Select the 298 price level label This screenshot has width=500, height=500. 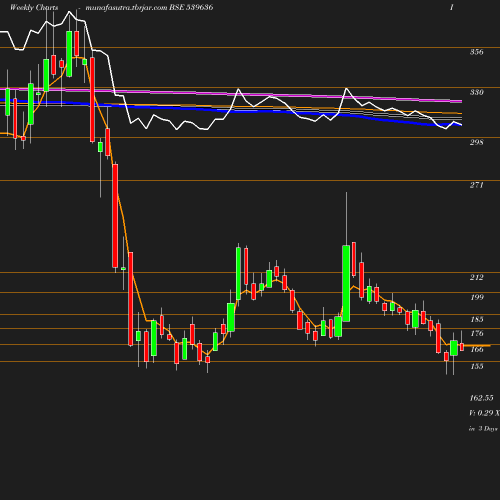(x=476, y=142)
